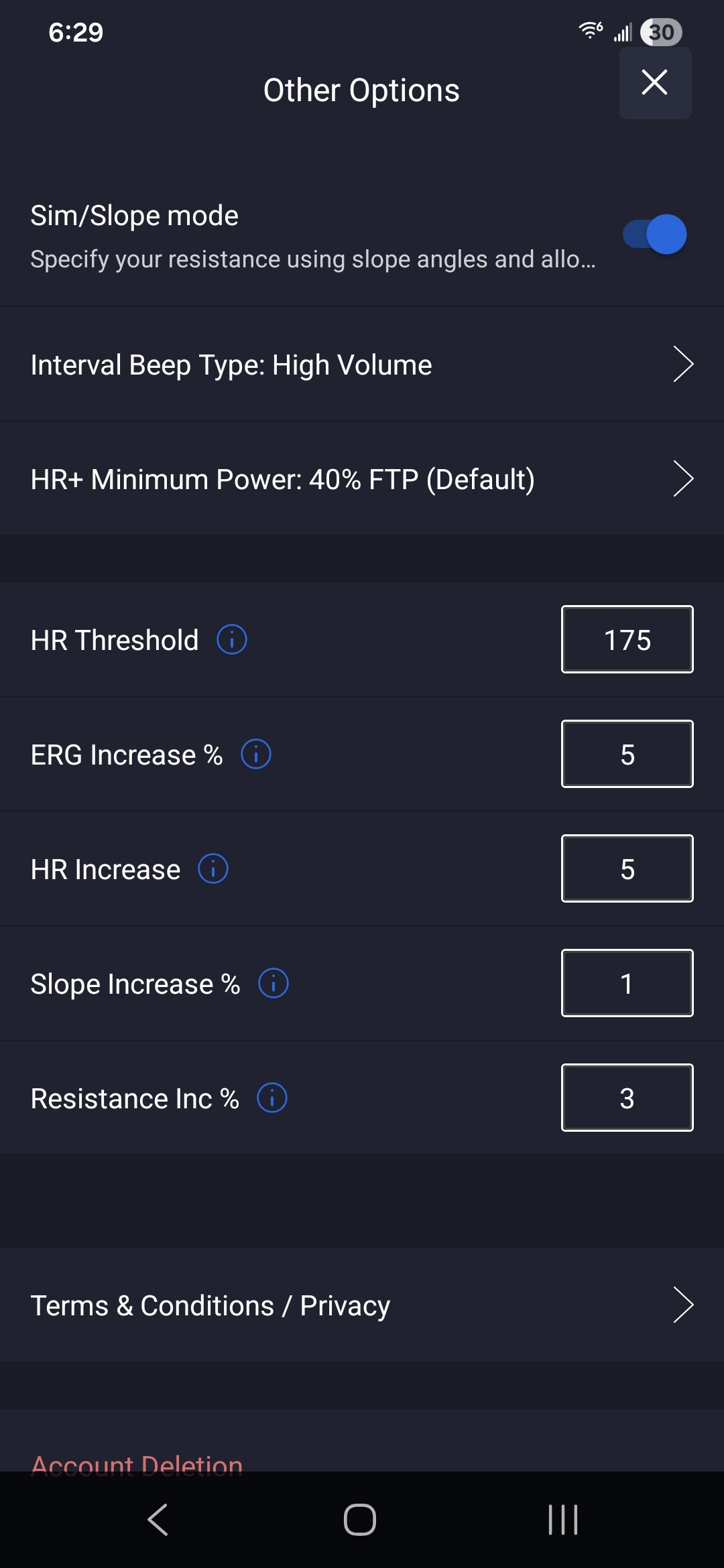Focus the Slope Increase % value field
Image resolution: width=724 pixels, height=1568 pixels.
click(x=627, y=984)
